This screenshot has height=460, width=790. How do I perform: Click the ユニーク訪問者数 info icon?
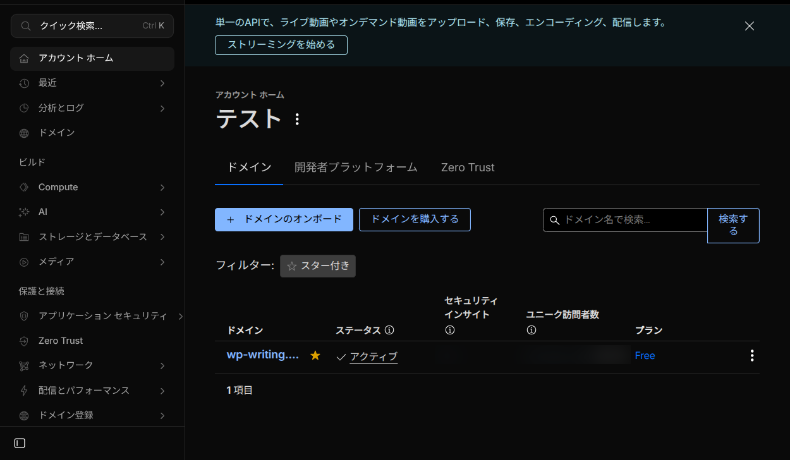pos(531,330)
